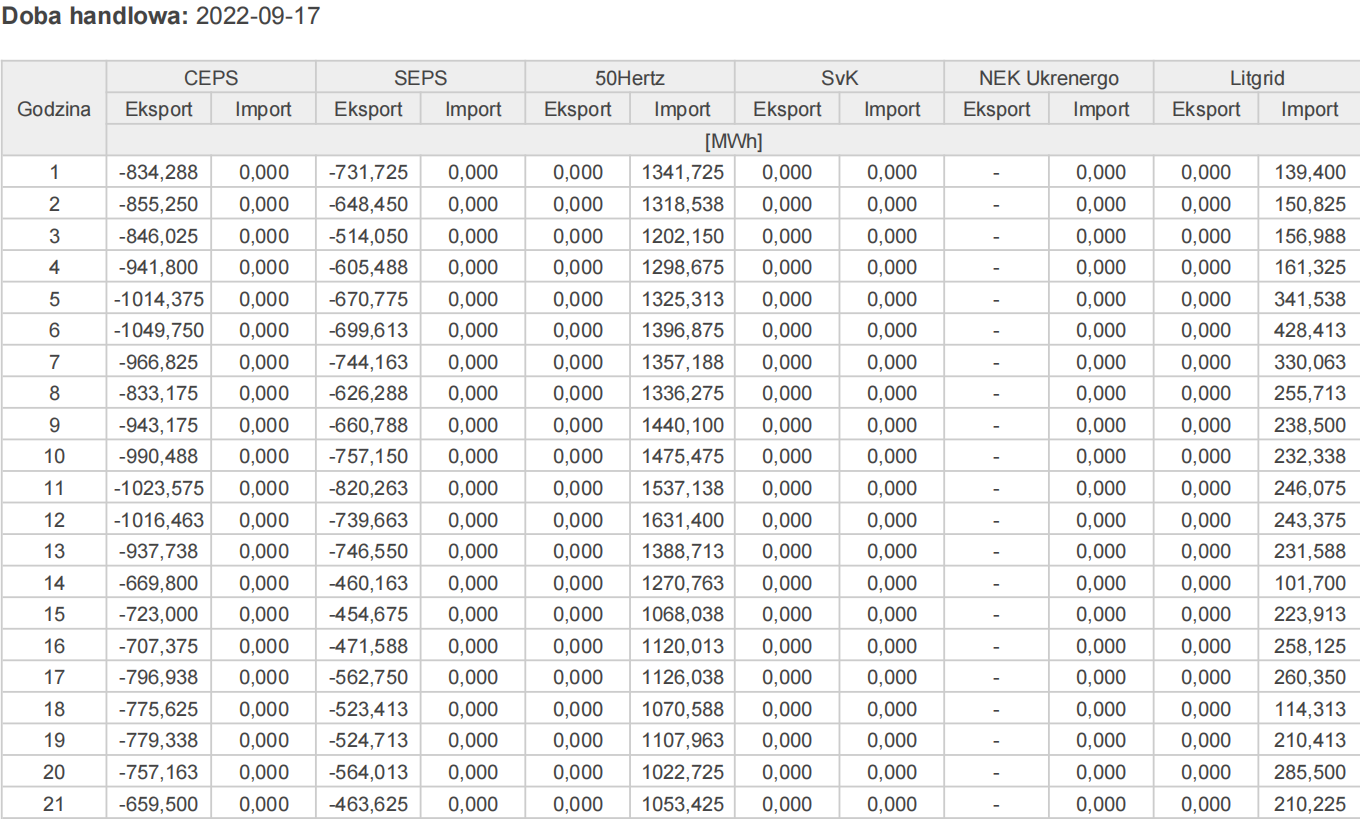This screenshot has height=819, width=1360.
Task: Click the CEPS column group header
Action: click(x=211, y=78)
